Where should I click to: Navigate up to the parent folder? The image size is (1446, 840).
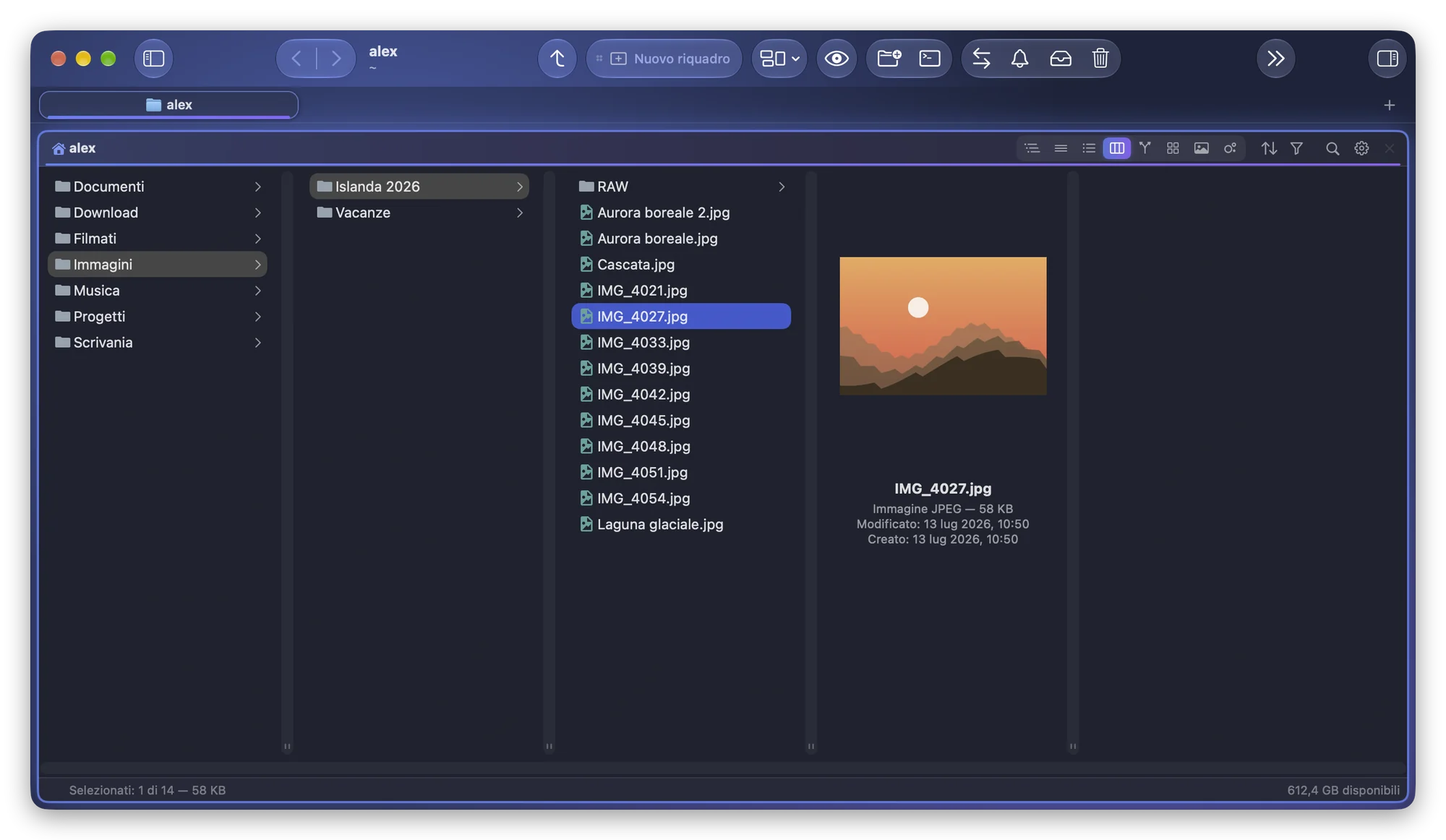pyautogui.click(x=557, y=59)
